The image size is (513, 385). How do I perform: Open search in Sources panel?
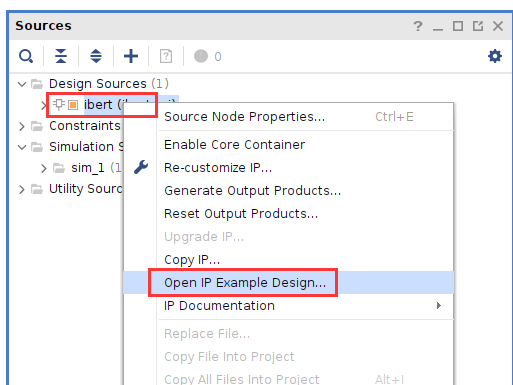point(26,56)
